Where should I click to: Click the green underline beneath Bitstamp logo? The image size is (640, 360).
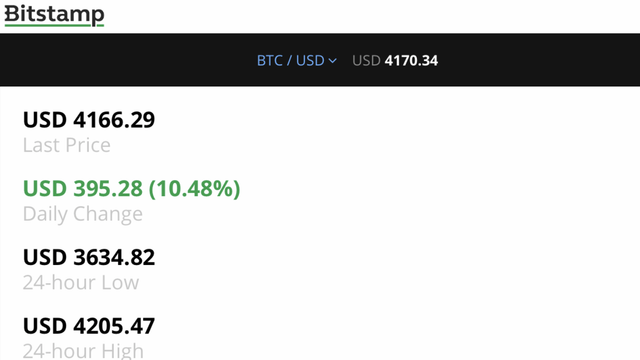pos(52,25)
